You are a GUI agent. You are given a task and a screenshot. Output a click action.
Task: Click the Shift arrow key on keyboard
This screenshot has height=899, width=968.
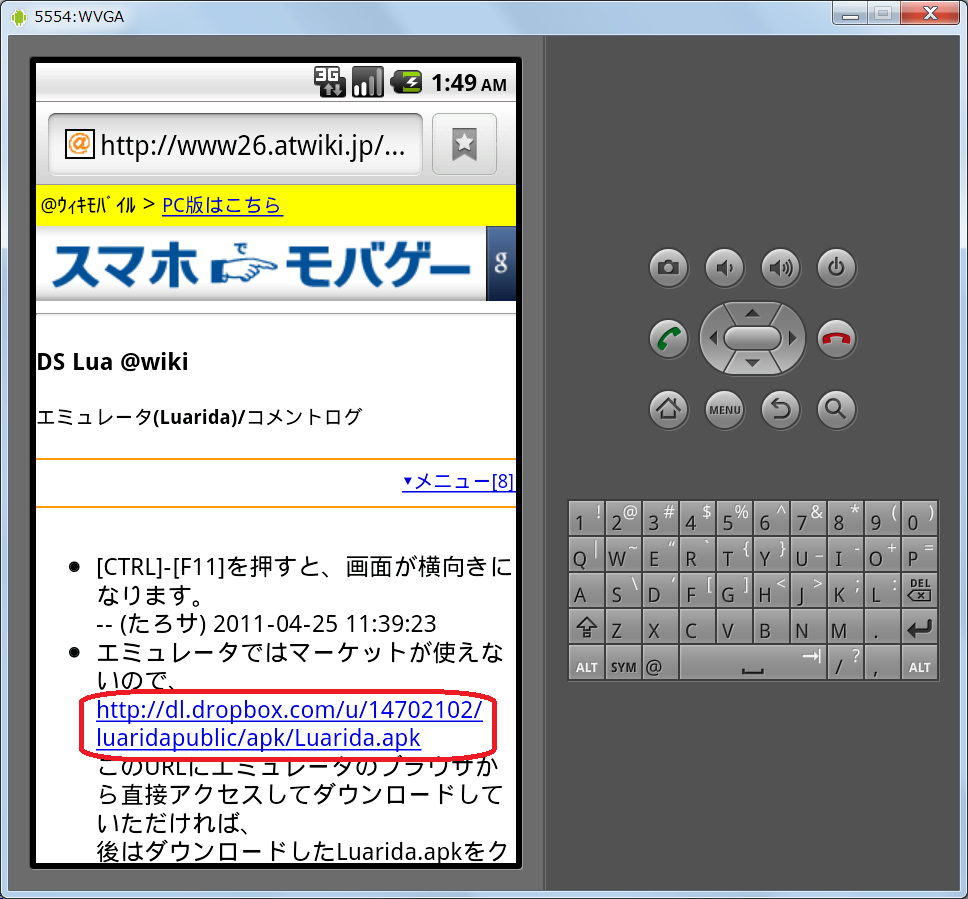(586, 629)
